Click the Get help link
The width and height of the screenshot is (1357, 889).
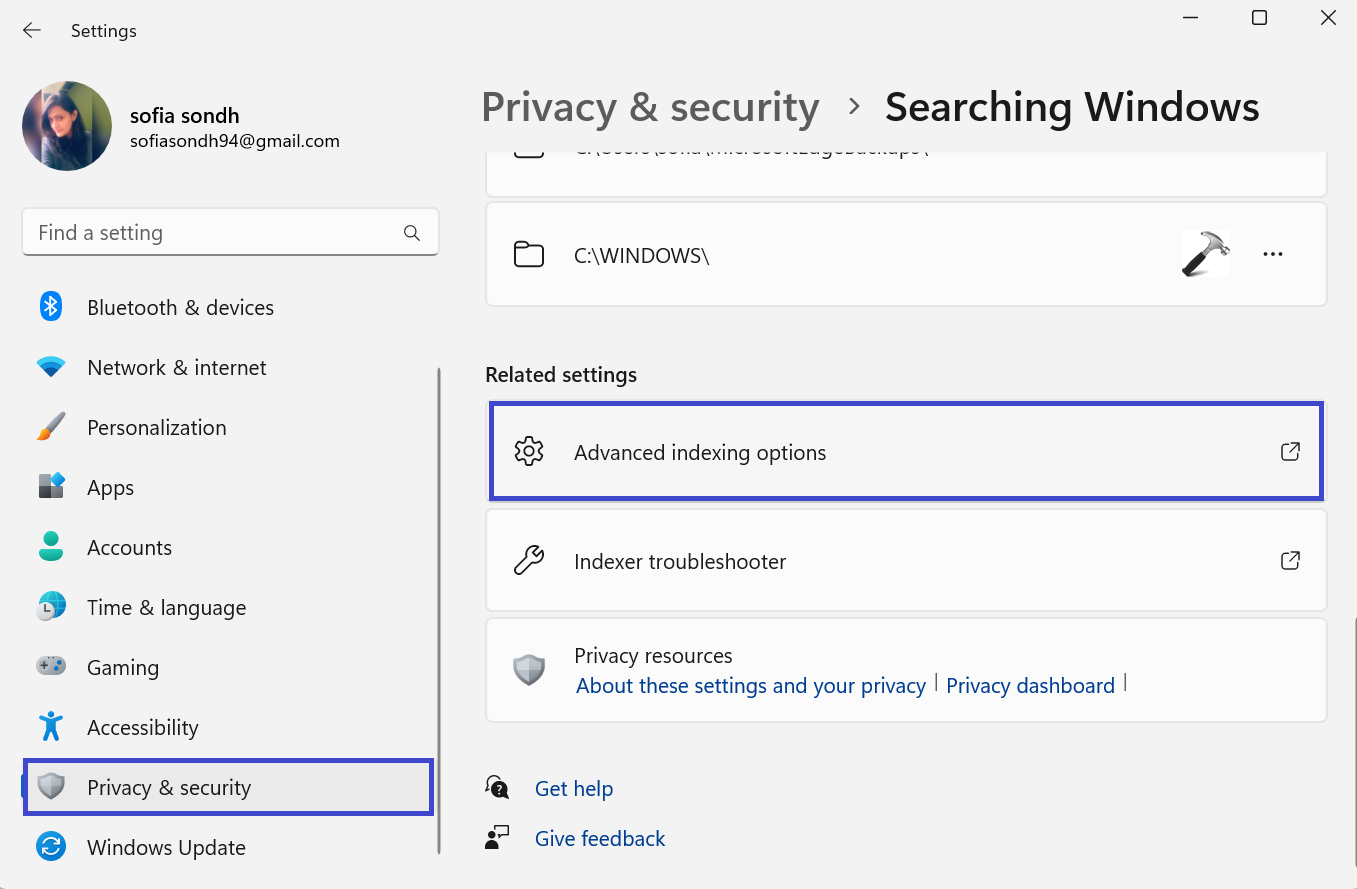click(573, 789)
